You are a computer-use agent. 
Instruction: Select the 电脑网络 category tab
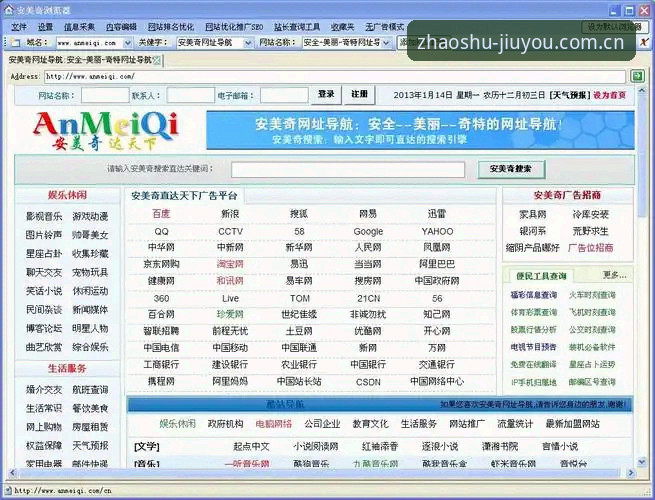click(x=274, y=424)
